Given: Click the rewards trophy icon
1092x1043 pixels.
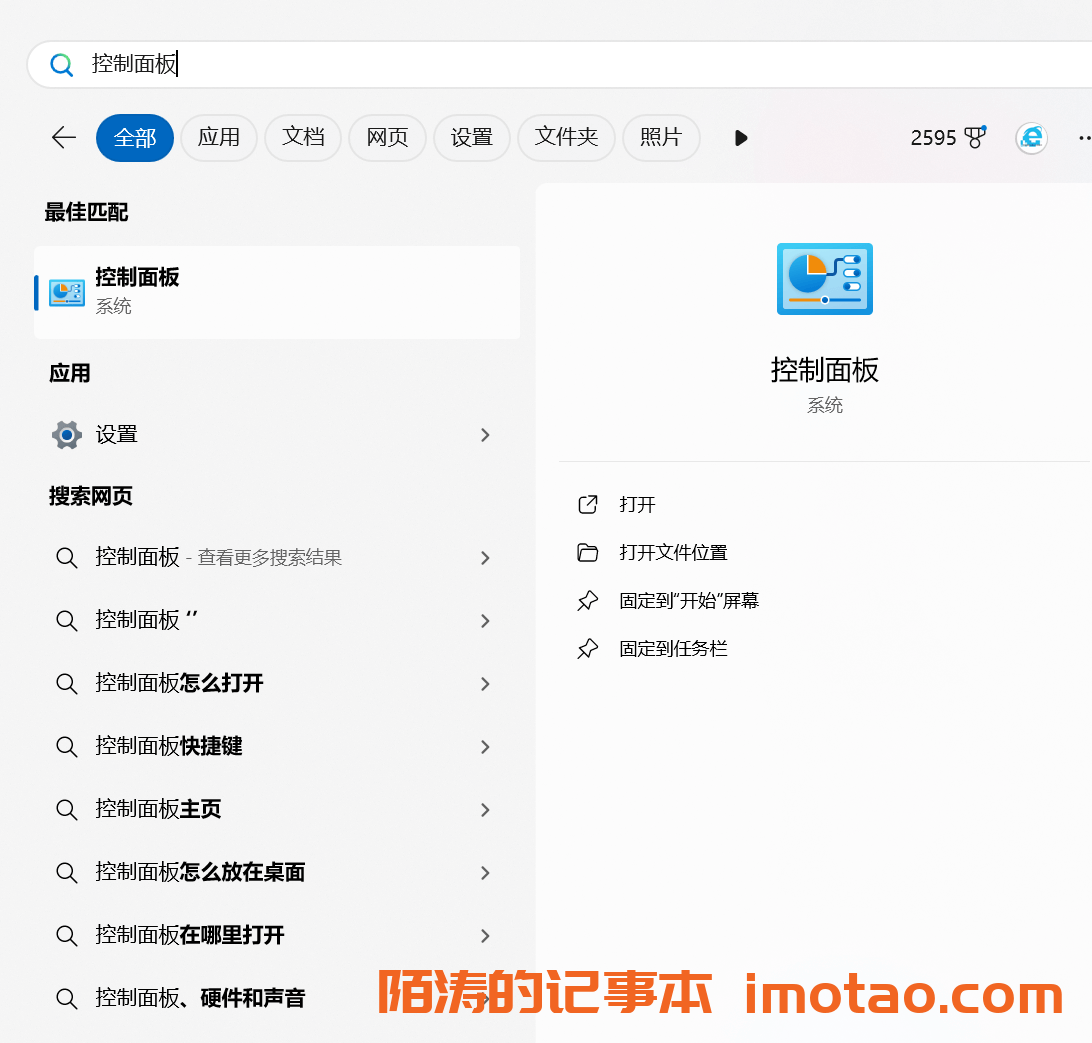Looking at the screenshot, I should pos(975,138).
